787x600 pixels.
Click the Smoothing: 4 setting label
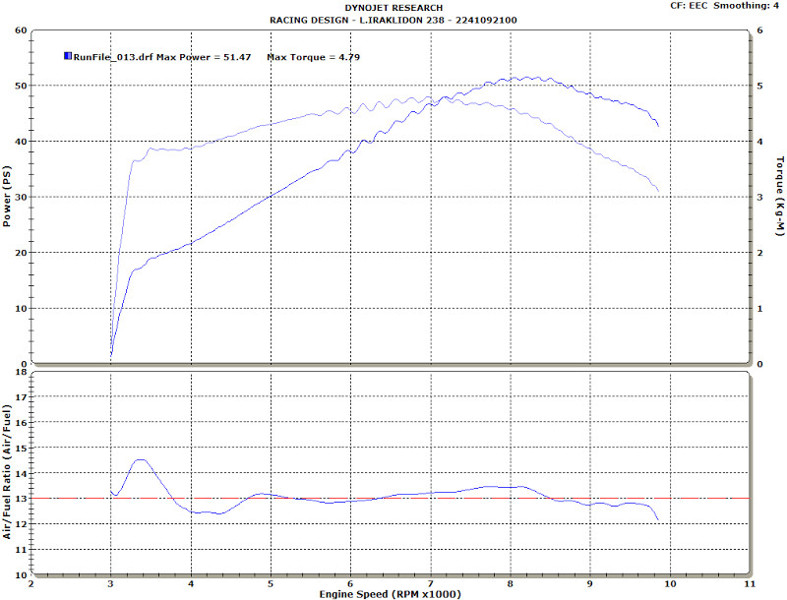pos(749,6)
